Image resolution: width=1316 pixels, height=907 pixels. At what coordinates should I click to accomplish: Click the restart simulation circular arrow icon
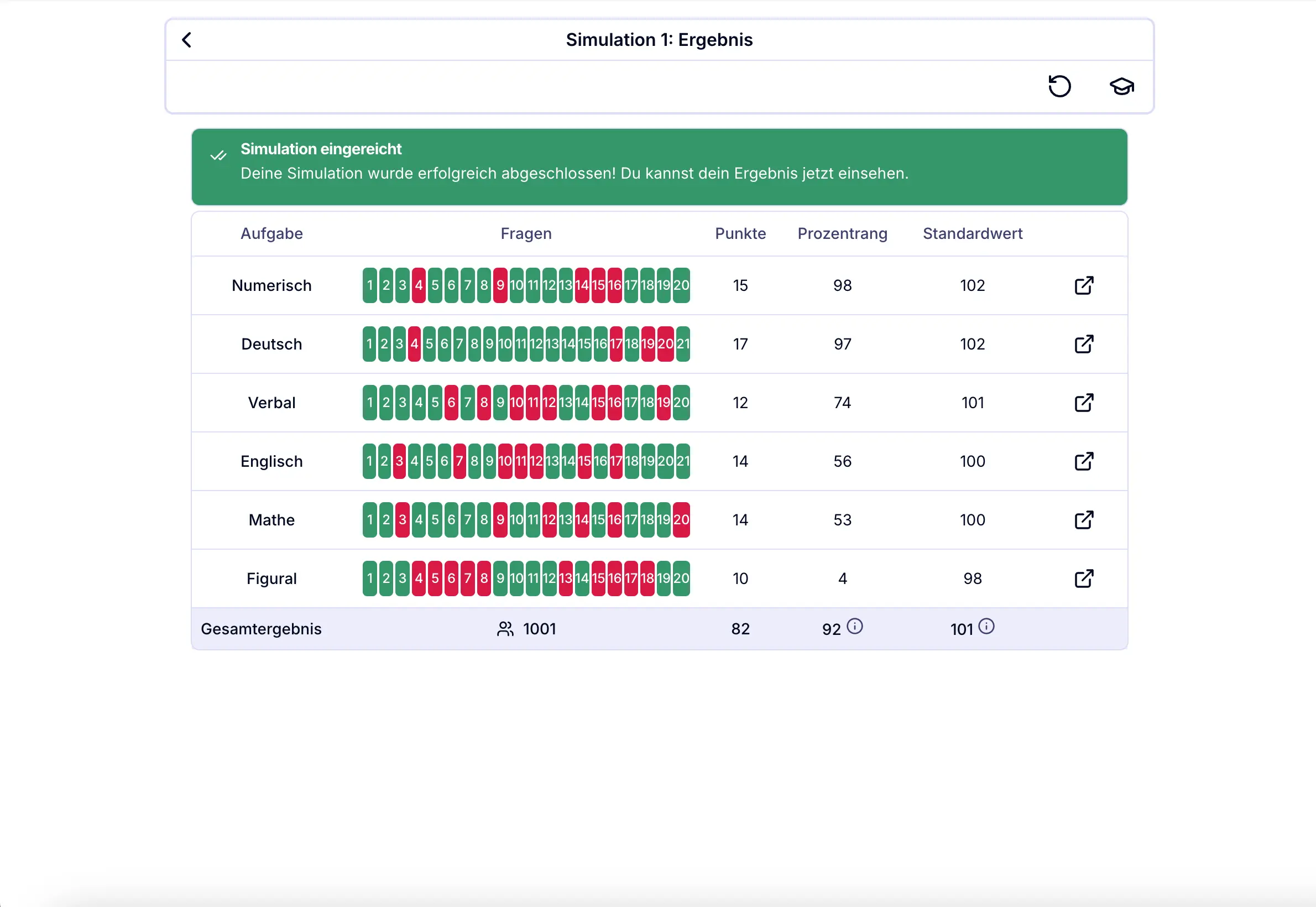[1059, 86]
